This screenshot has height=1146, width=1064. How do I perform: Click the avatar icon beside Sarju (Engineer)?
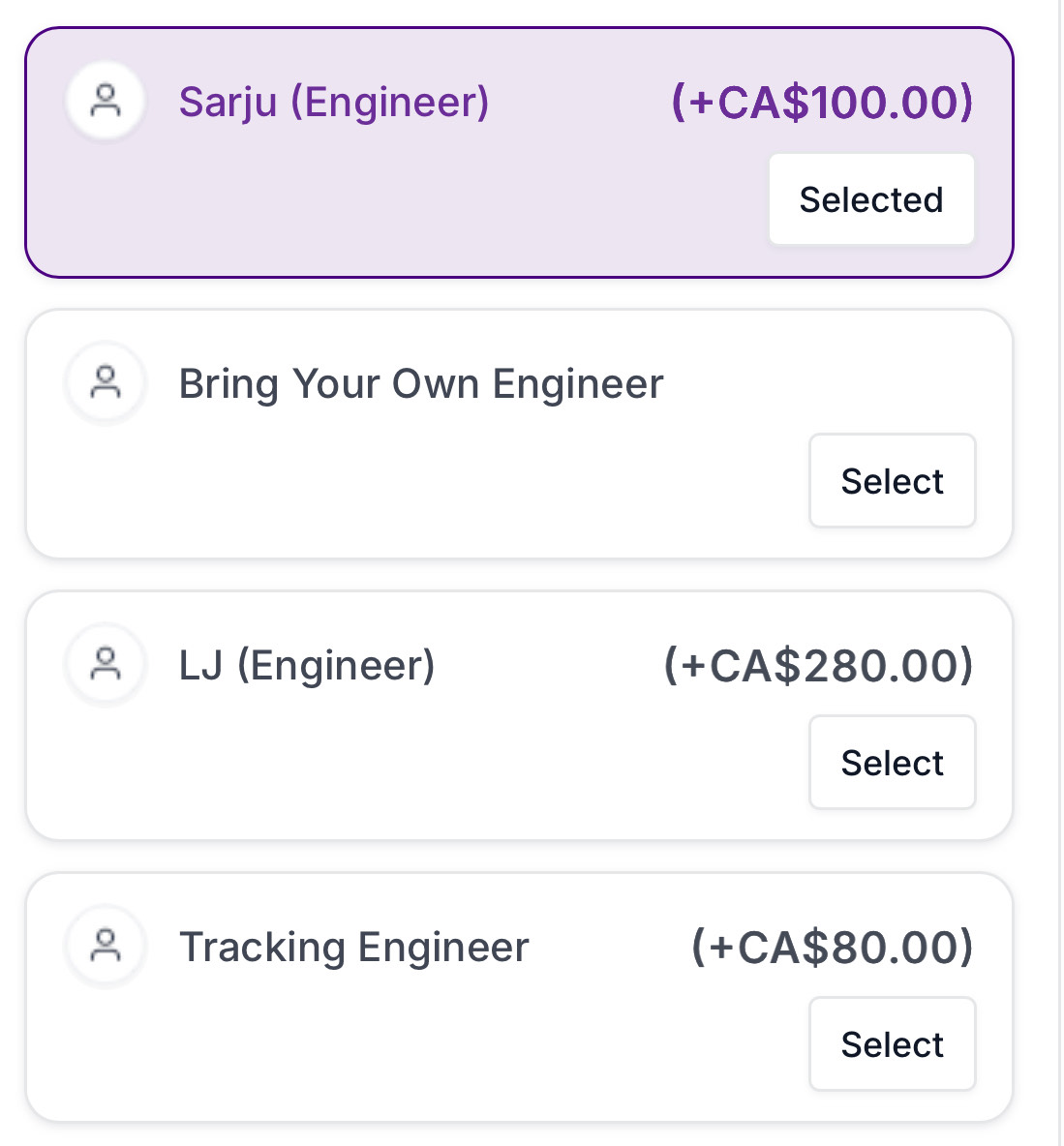point(106,101)
